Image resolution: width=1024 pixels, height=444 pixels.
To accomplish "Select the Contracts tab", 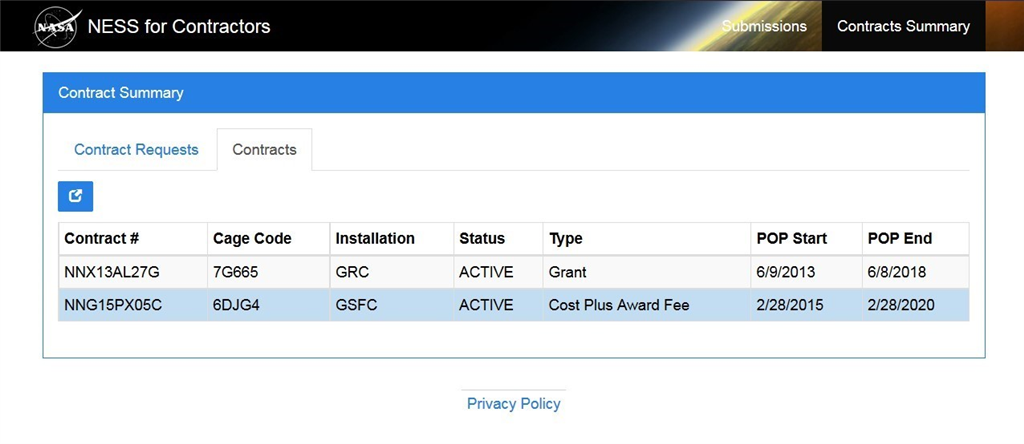I will 264,150.
